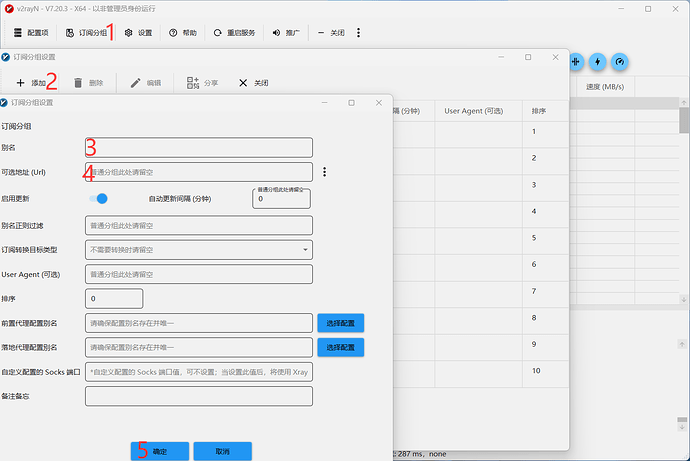Click 选择配置 button for 落地代理
This screenshot has height=461, width=690.
pos(341,348)
